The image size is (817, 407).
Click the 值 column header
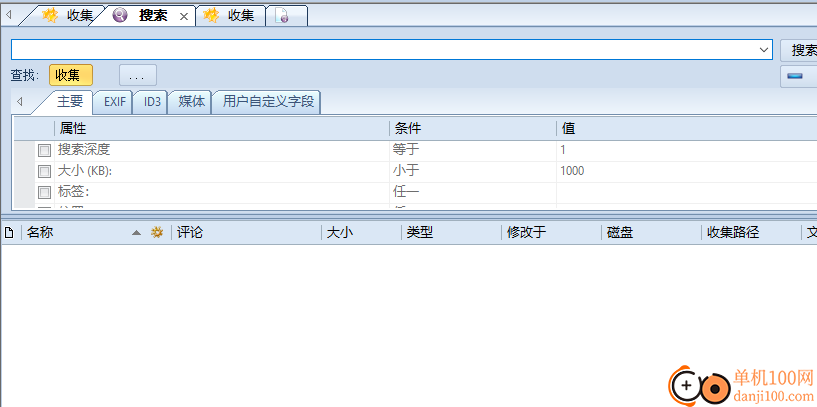click(x=687, y=128)
